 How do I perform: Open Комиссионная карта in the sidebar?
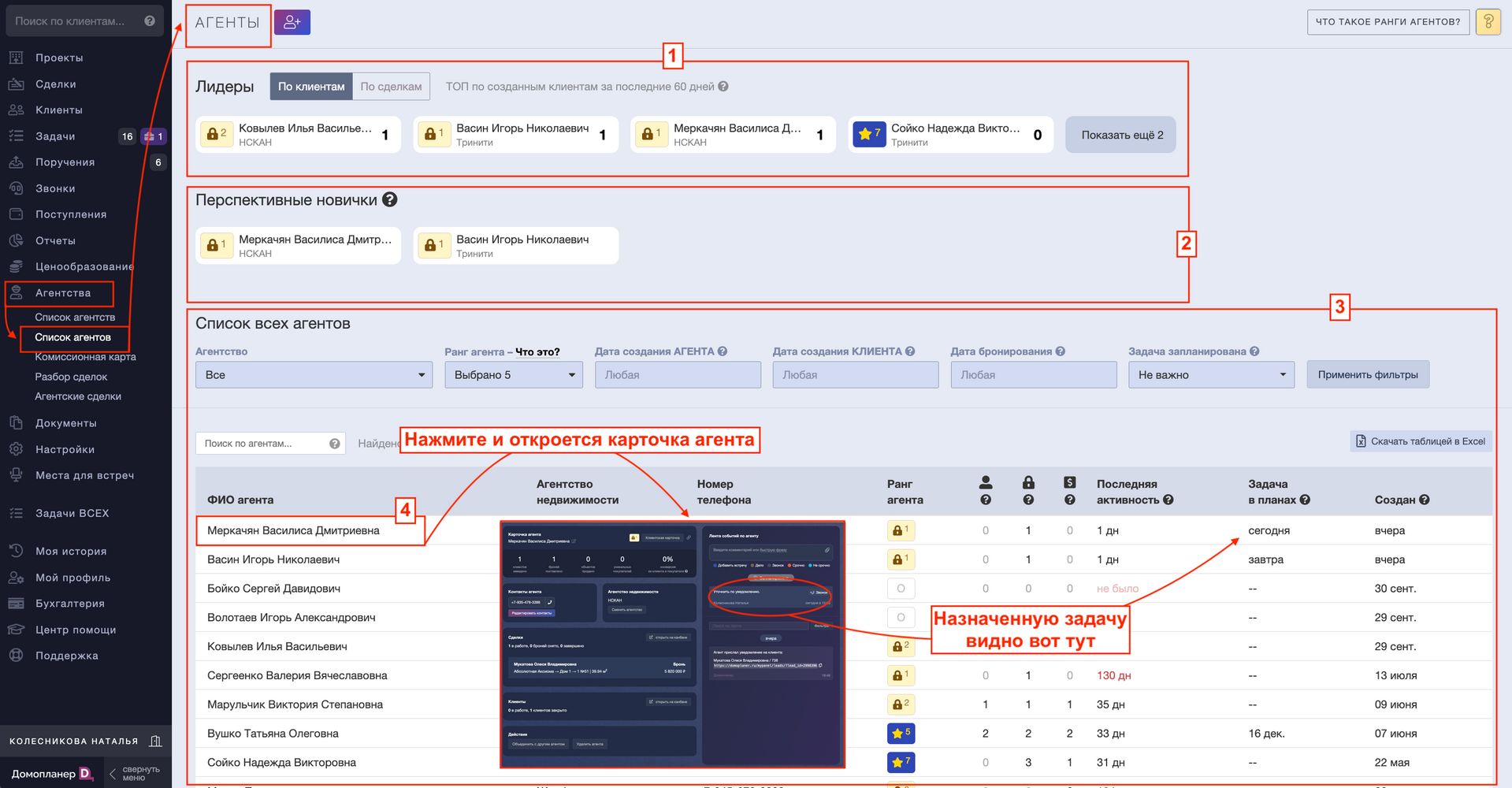coord(85,357)
